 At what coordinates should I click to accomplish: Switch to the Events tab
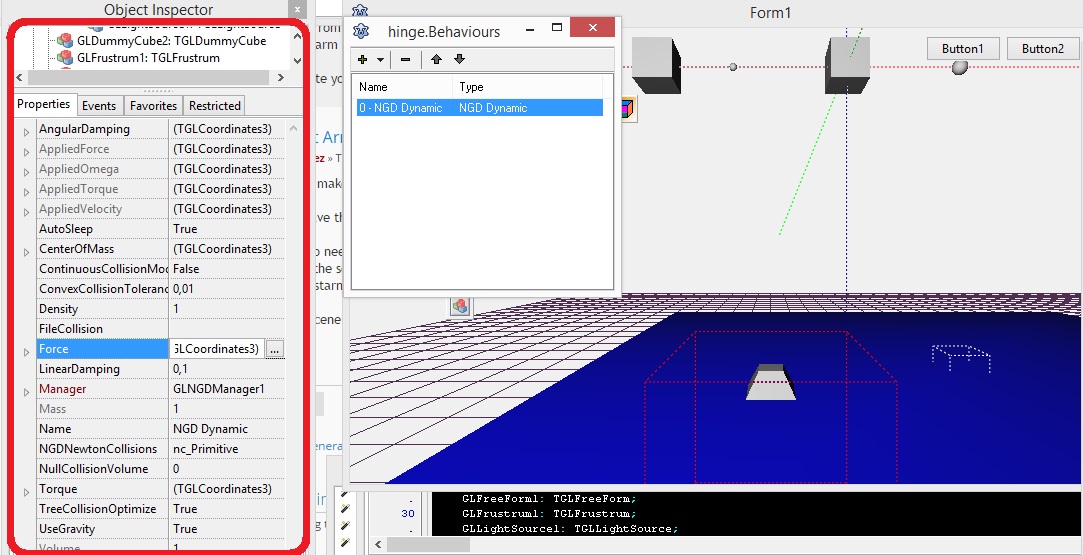coord(99,105)
